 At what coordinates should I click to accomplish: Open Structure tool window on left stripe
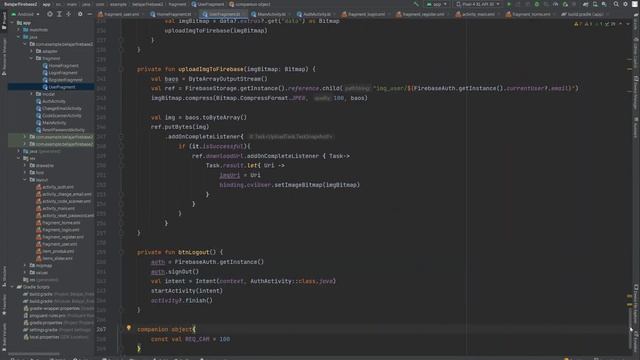pos(4,277)
